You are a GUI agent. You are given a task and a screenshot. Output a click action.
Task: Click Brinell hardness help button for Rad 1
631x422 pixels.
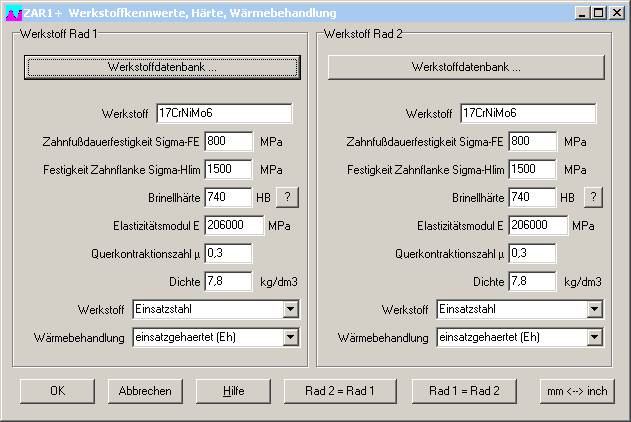click(288, 197)
